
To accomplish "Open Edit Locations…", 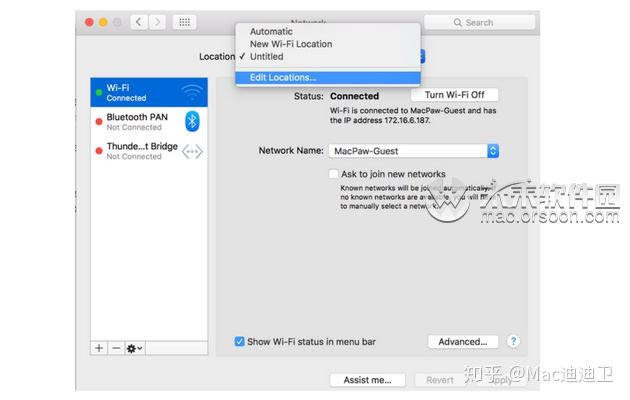I will pos(328,78).
